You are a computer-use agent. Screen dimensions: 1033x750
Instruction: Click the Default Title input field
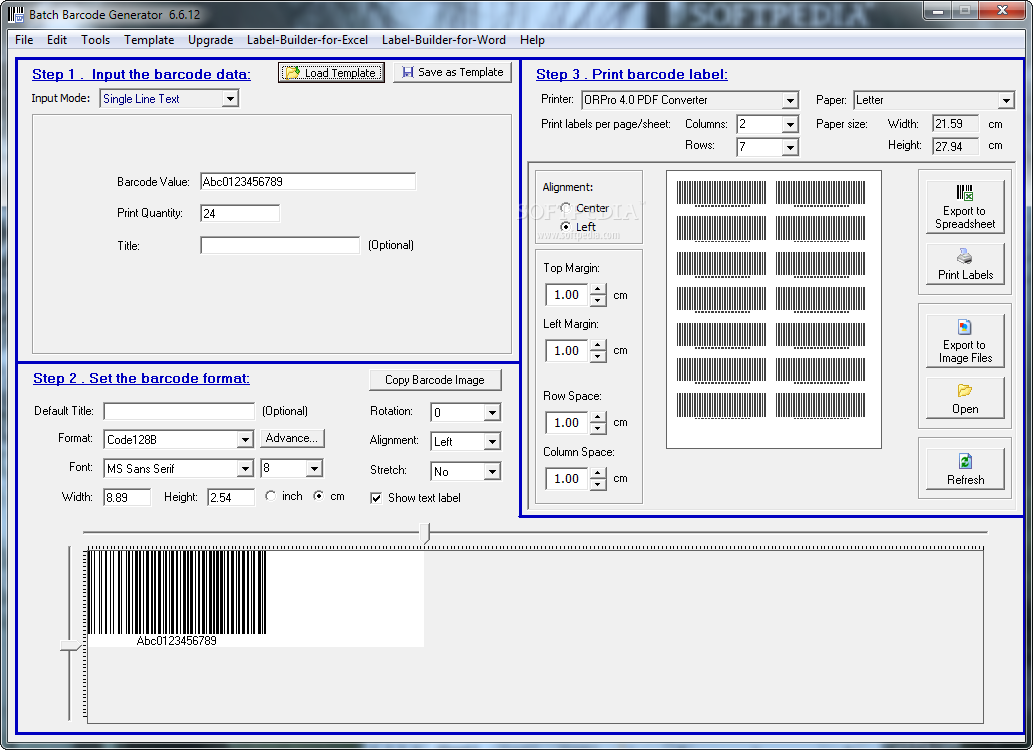pos(179,411)
